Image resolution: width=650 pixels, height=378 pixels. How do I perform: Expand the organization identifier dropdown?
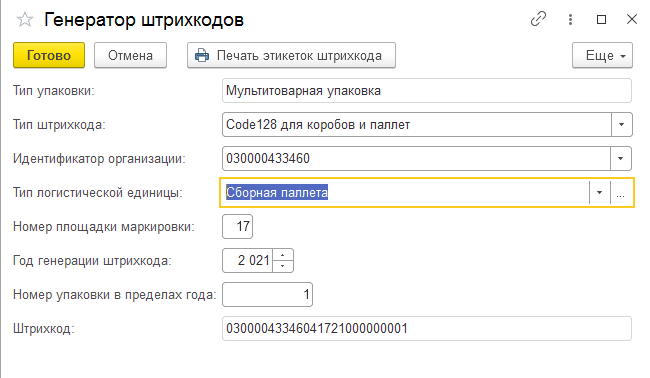(x=621, y=158)
